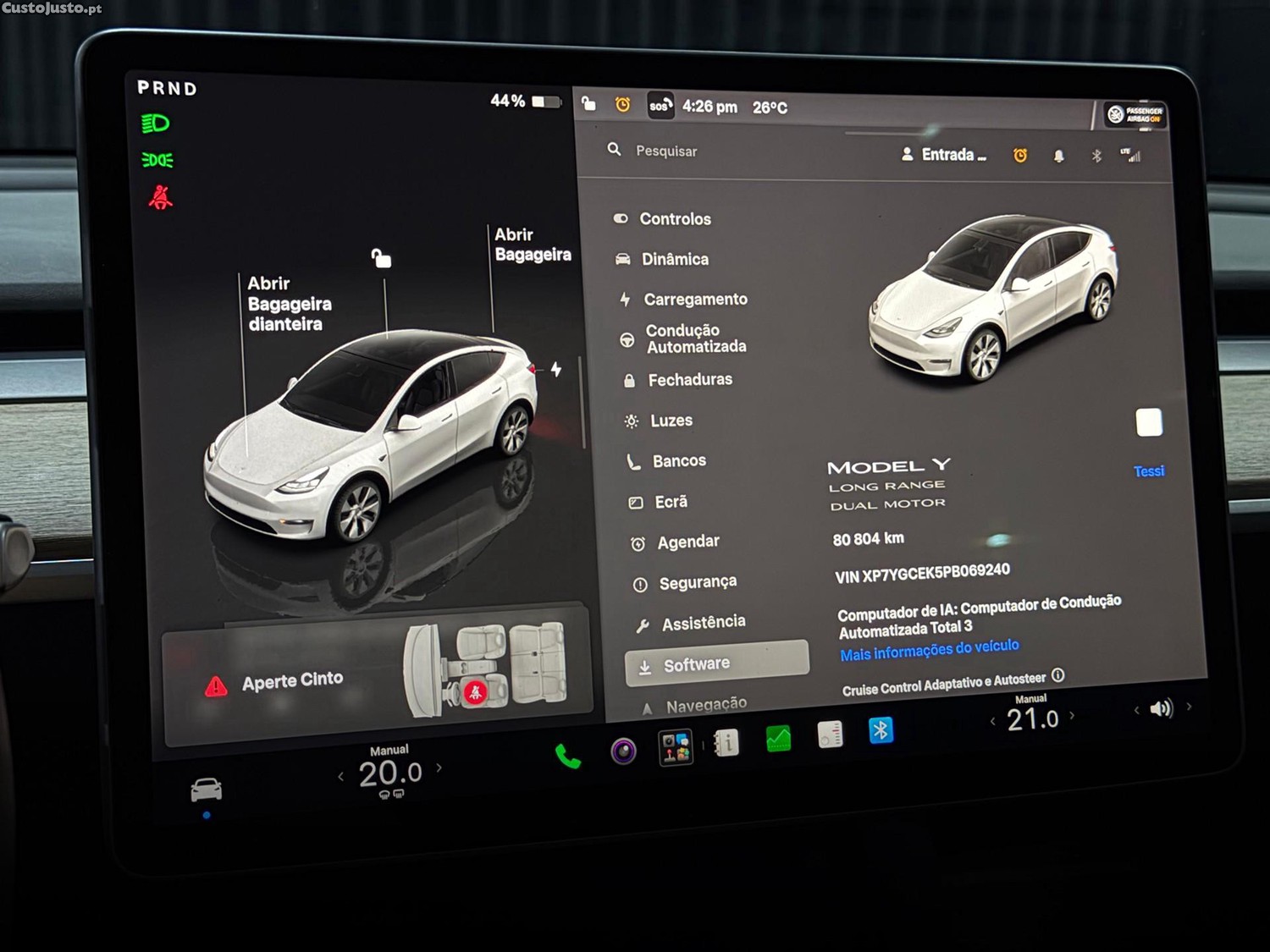Tap the passenger airbag indicator
This screenshot has height=952, width=1270.
pyautogui.click(x=1136, y=114)
